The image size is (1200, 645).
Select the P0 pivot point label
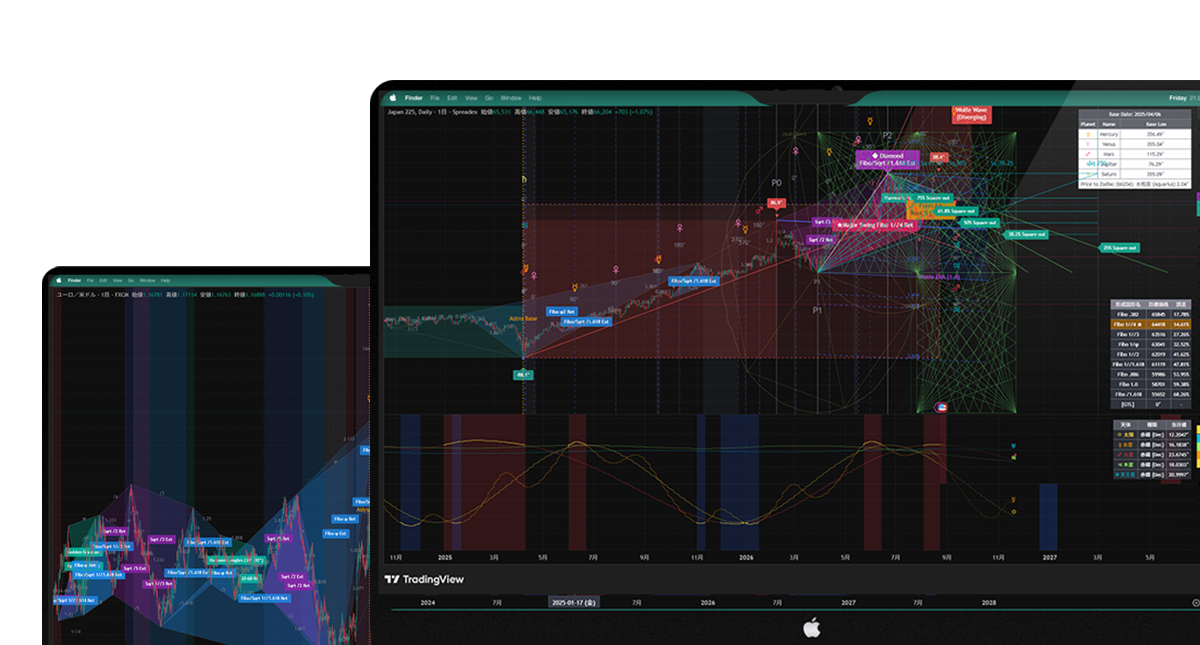777,183
